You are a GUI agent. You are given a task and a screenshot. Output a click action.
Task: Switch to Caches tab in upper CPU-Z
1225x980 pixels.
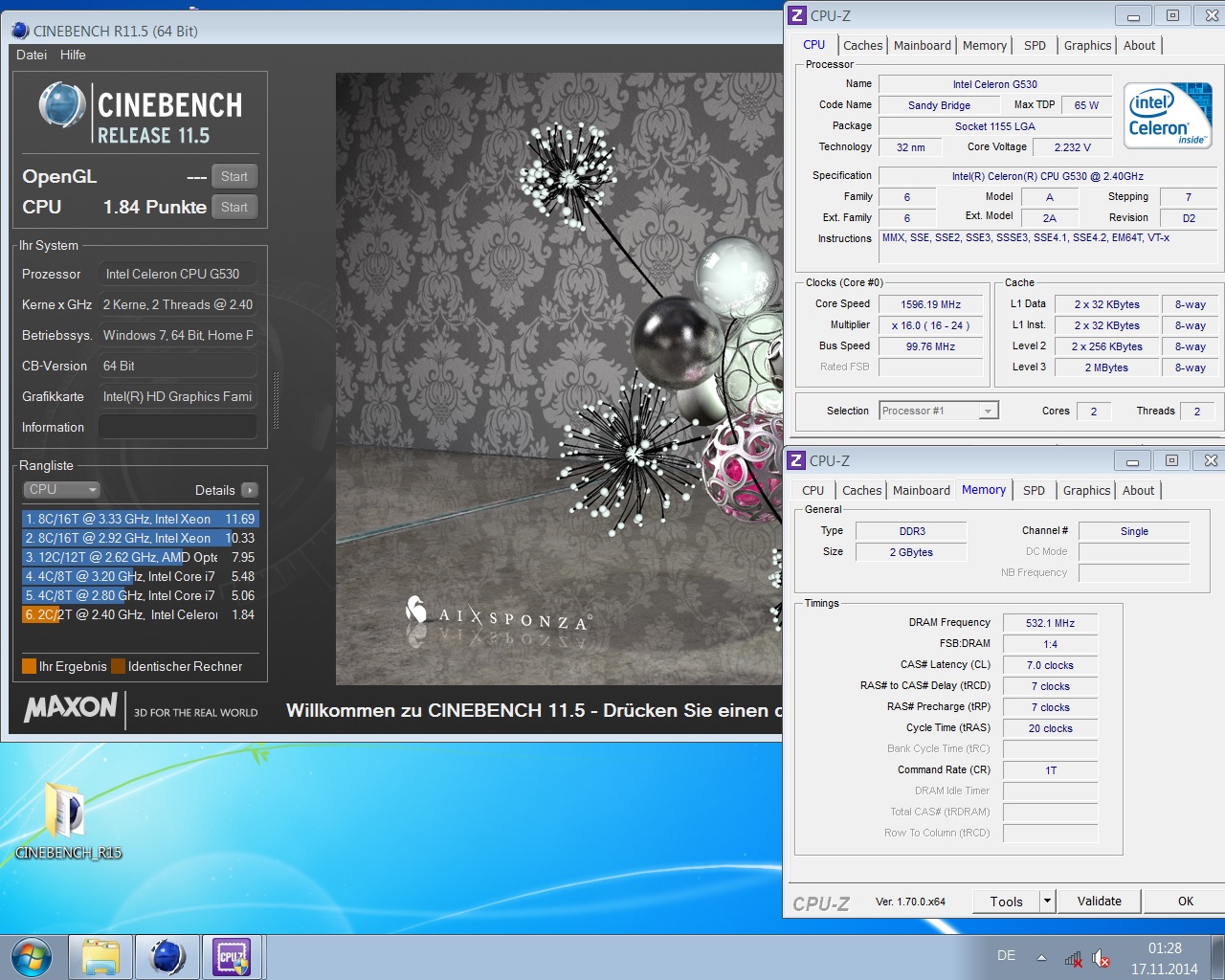click(x=862, y=45)
